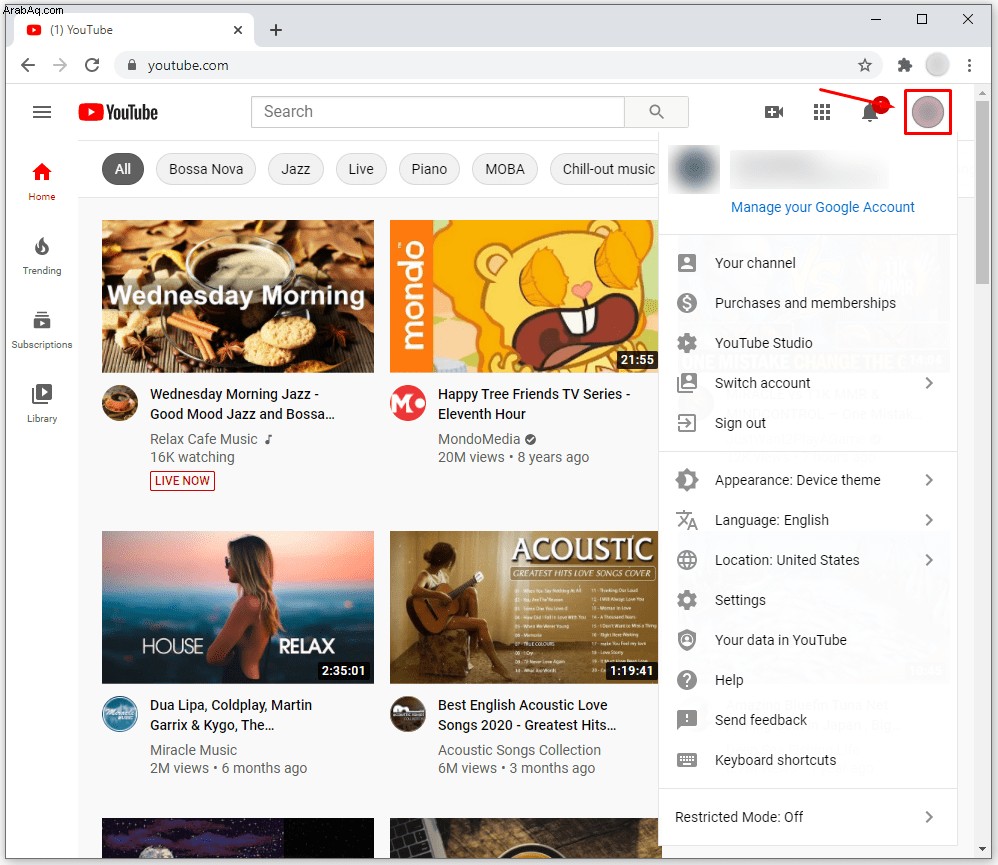
Task: Open Settings from account menu
Action: (808, 600)
